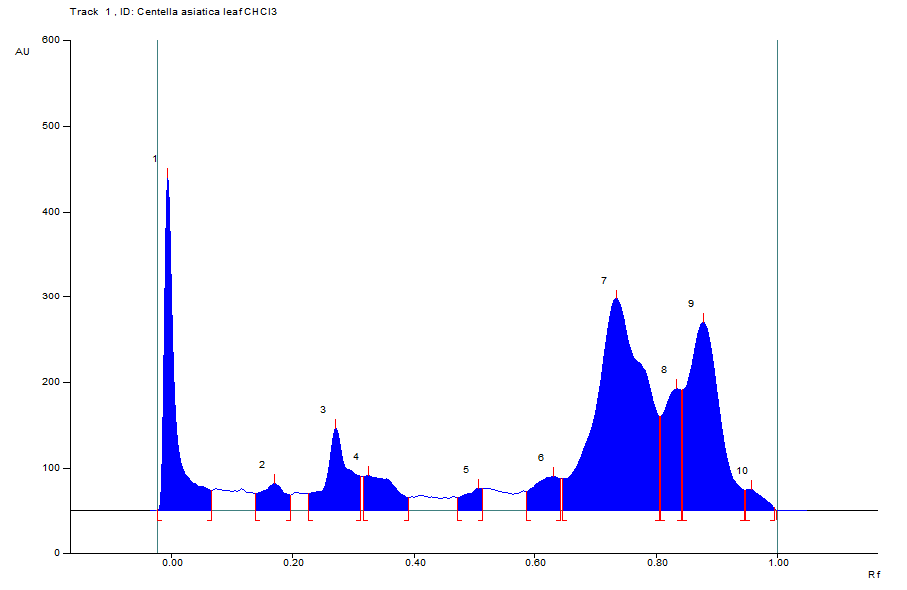Select the peak 2 label
Viewport: 907px width, 590px height.
click(x=262, y=465)
